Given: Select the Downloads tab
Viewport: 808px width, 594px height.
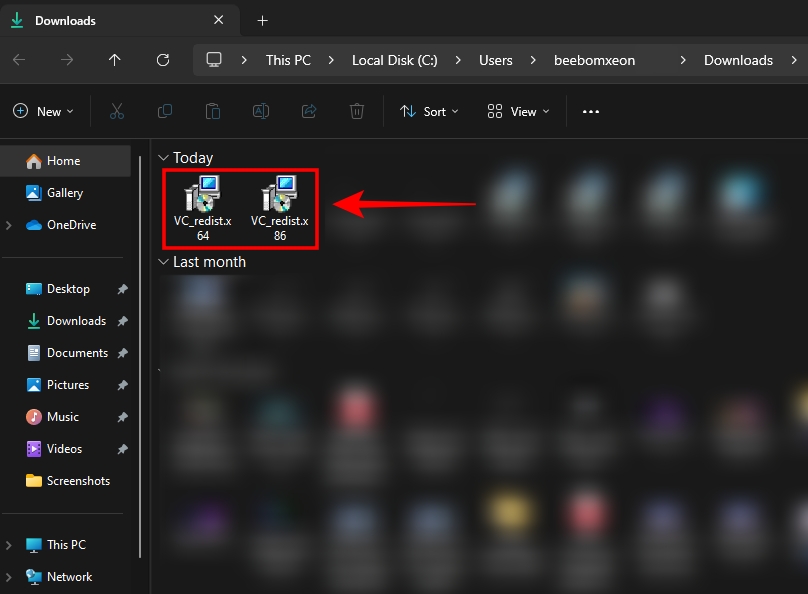Looking at the screenshot, I should [120, 21].
